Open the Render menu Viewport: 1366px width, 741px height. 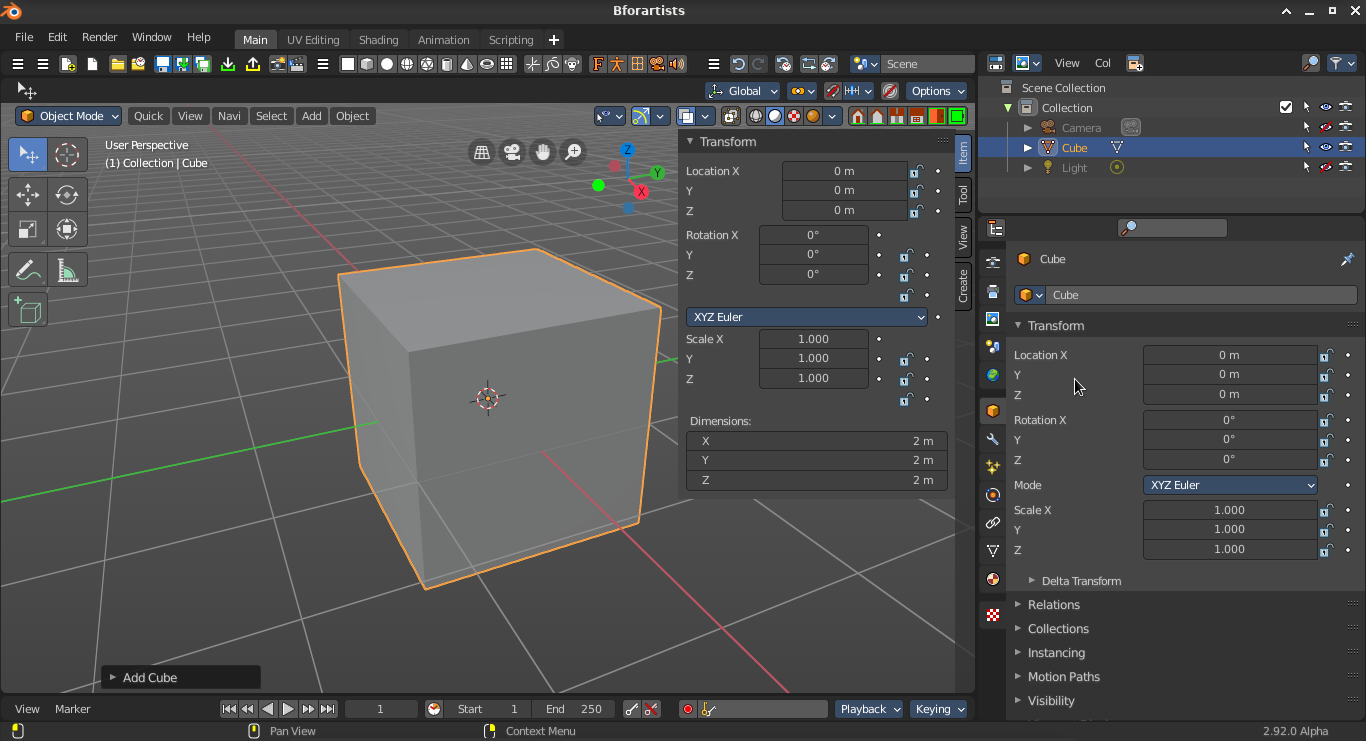(100, 37)
